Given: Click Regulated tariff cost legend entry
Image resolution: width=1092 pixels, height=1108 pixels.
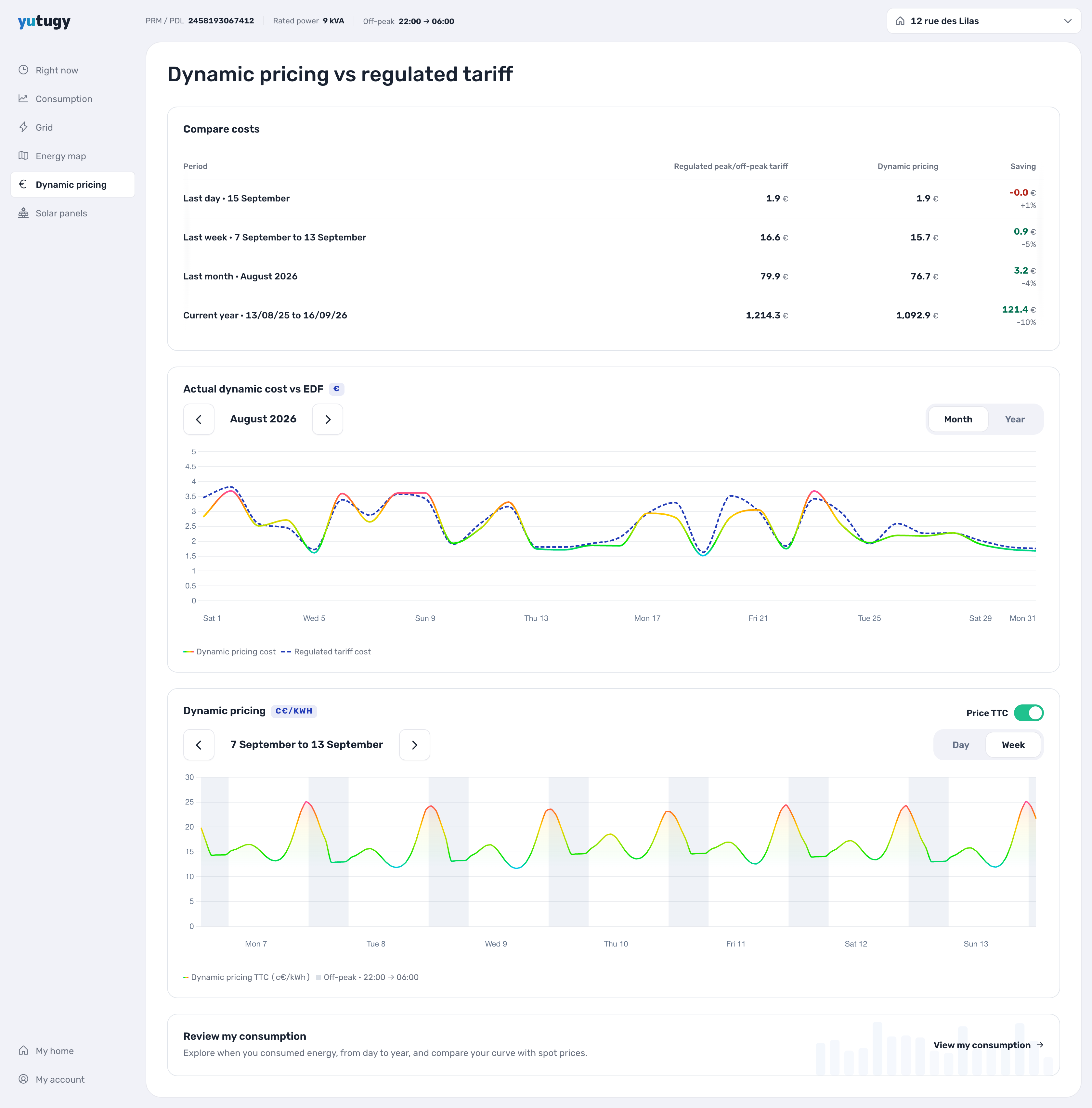Looking at the screenshot, I should pyautogui.click(x=326, y=651).
